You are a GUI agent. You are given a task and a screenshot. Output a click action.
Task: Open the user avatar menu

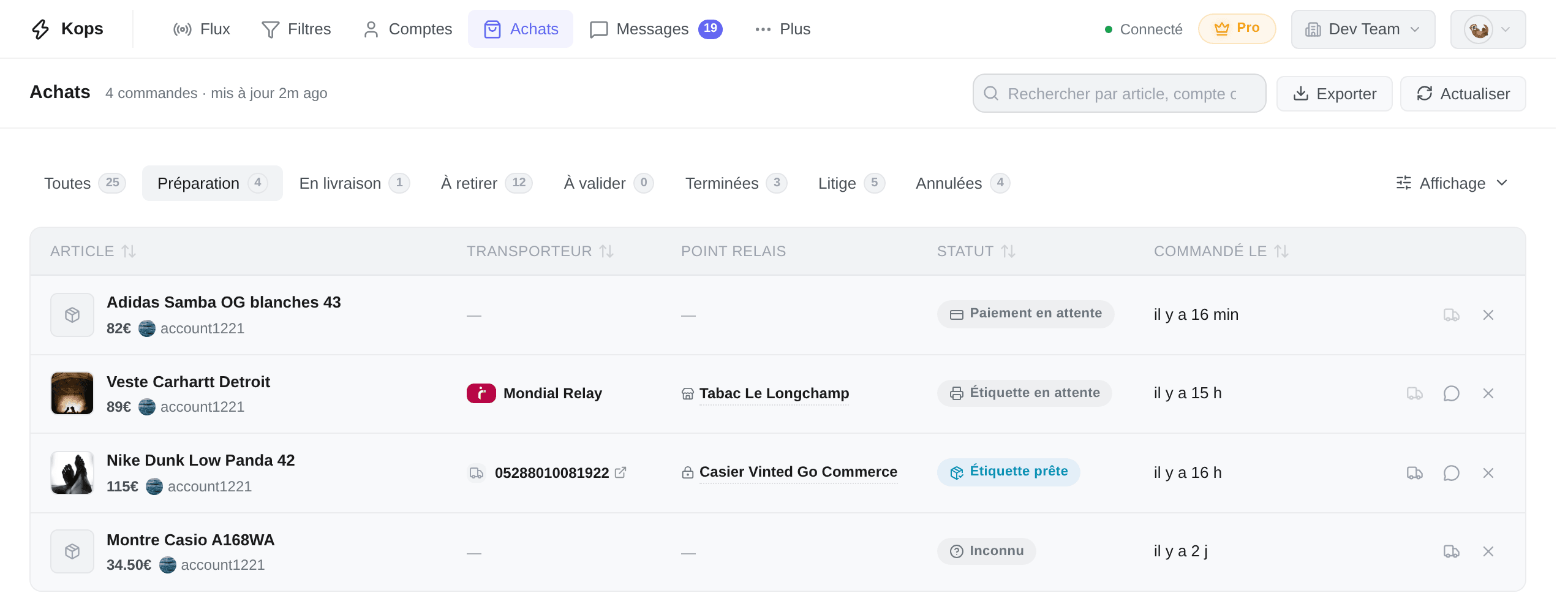[1488, 29]
